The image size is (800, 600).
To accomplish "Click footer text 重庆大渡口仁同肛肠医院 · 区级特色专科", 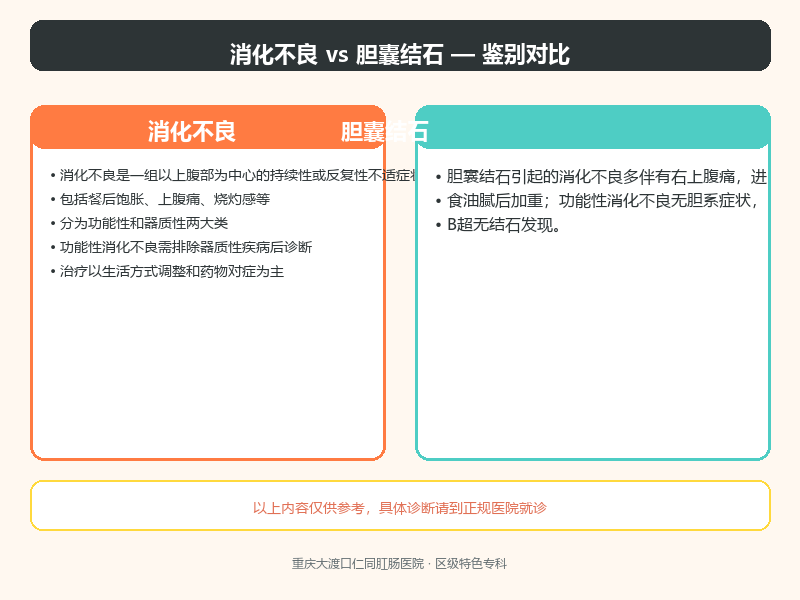I will 399,563.
